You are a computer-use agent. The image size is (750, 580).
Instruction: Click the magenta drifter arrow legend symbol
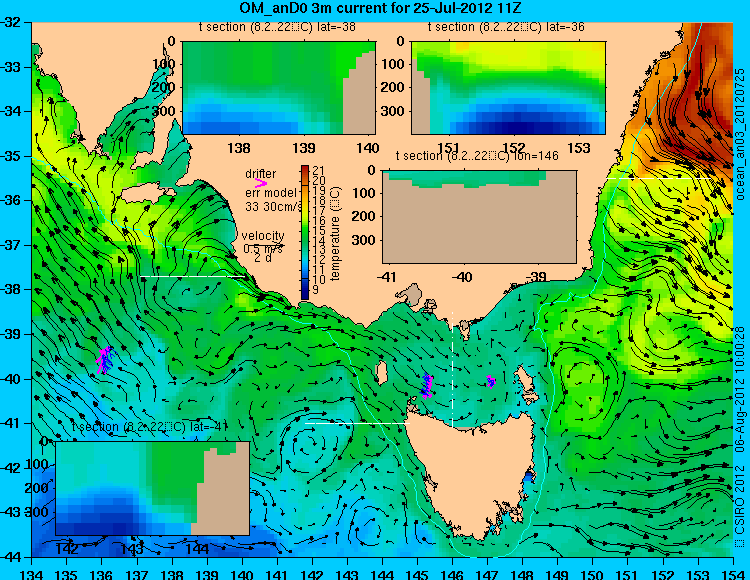[261, 183]
